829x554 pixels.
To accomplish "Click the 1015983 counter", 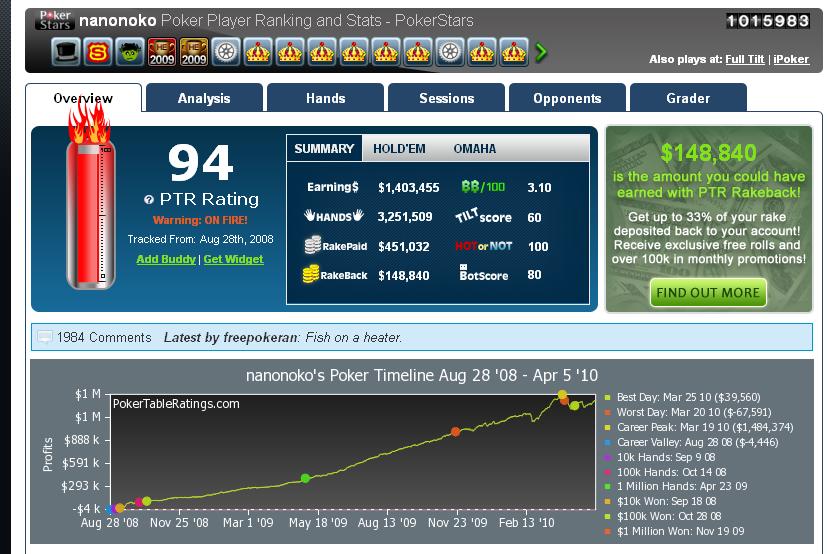I will tap(768, 21).
